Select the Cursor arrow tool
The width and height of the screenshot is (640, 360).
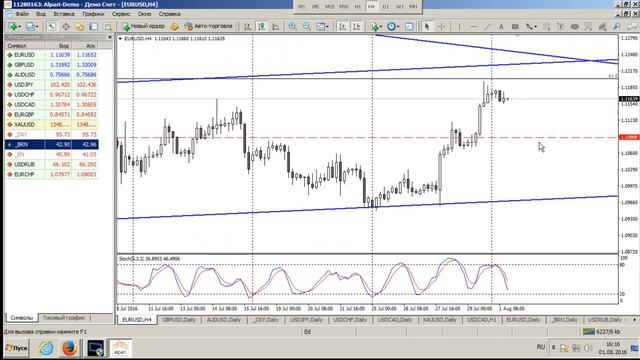(x=427, y=27)
